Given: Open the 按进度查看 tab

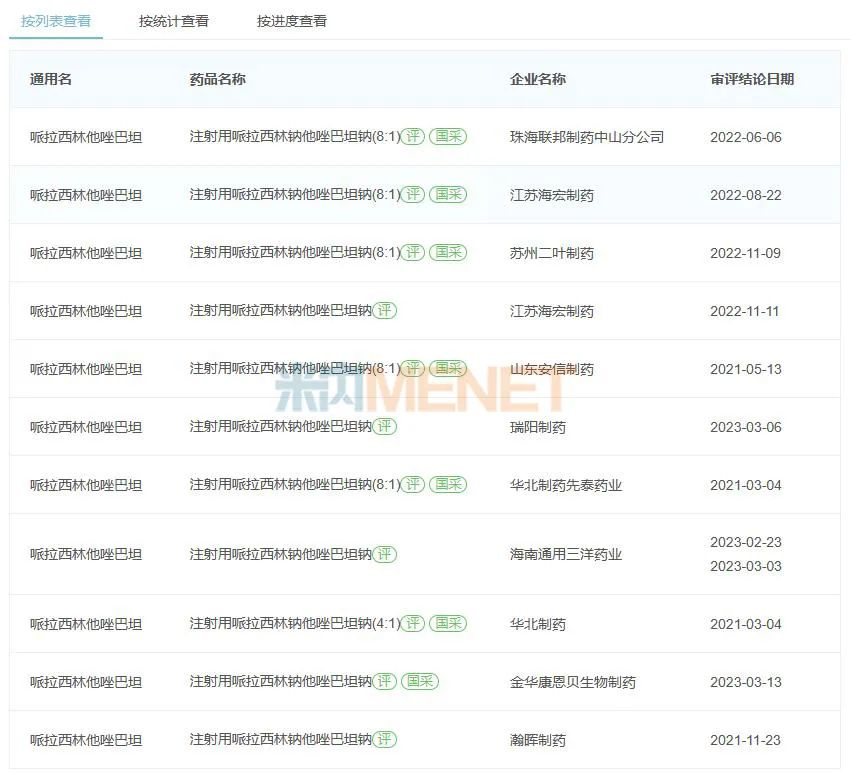Looking at the screenshot, I should [292, 21].
